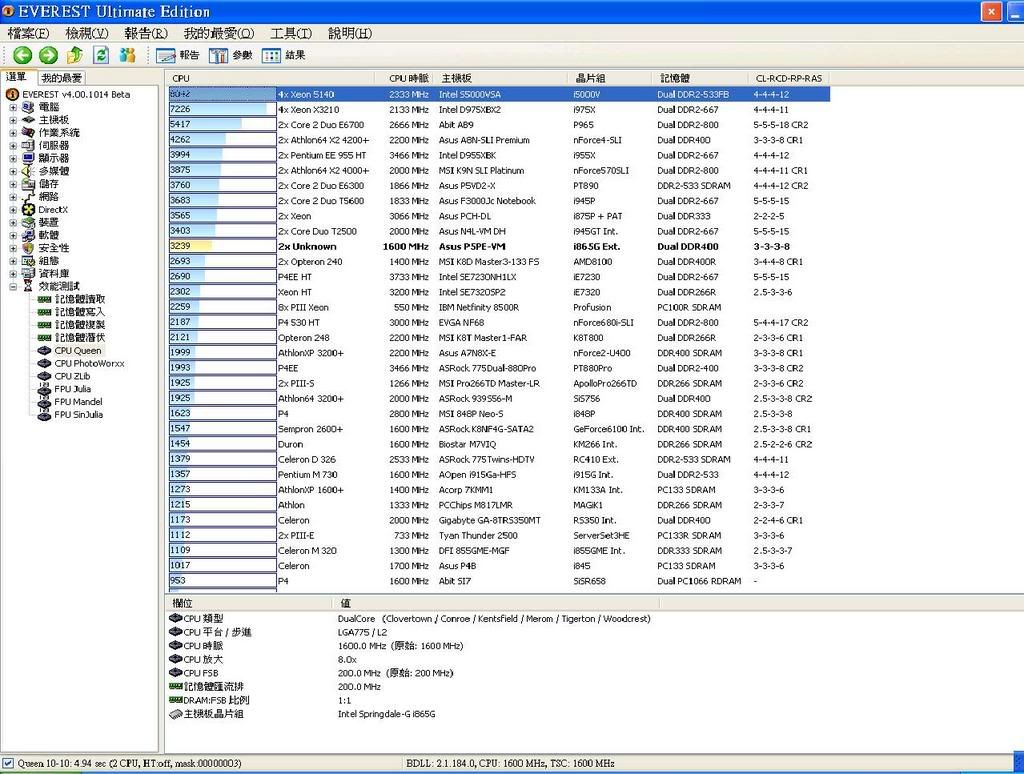Screen dimensions: 1024x774
Task: Expand the 儲存 tree node
Action: coord(13,184)
